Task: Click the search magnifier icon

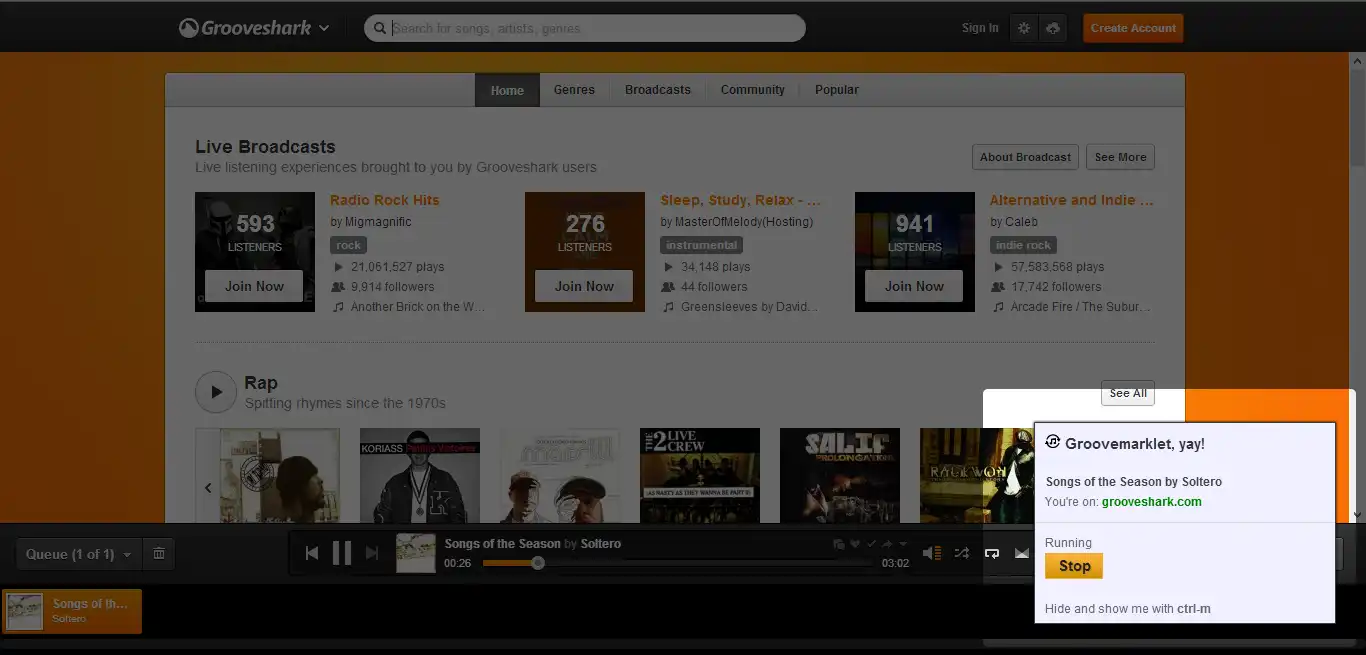Action: click(x=380, y=28)
